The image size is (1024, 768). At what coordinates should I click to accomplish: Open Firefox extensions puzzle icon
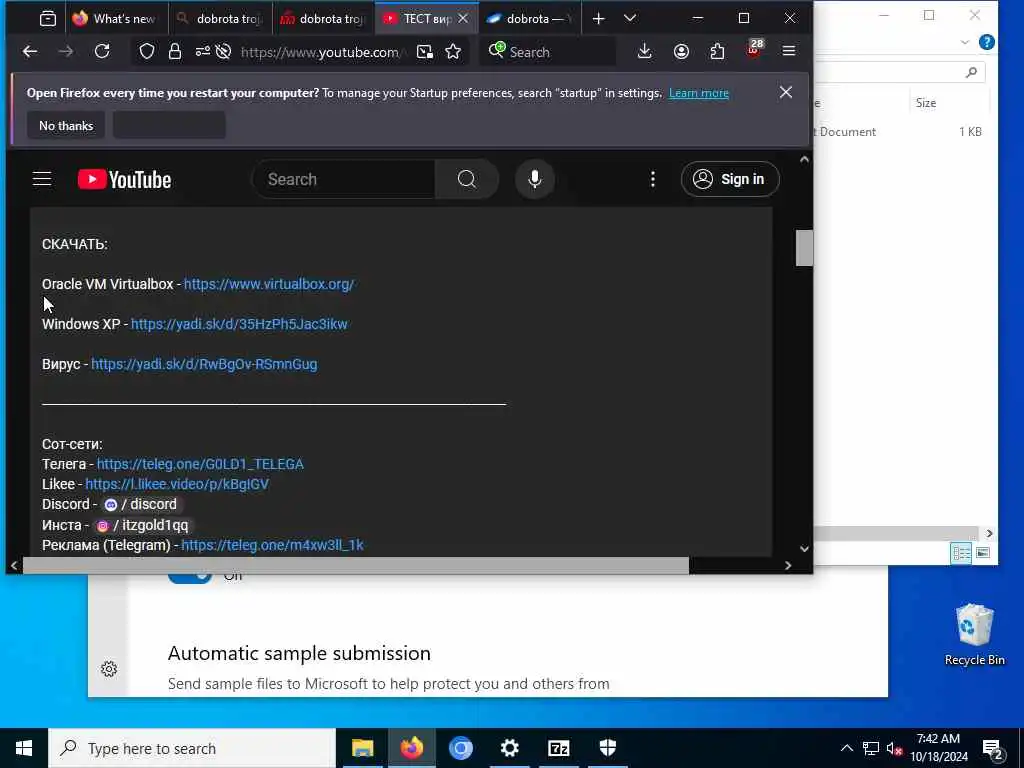click(717, 52)
